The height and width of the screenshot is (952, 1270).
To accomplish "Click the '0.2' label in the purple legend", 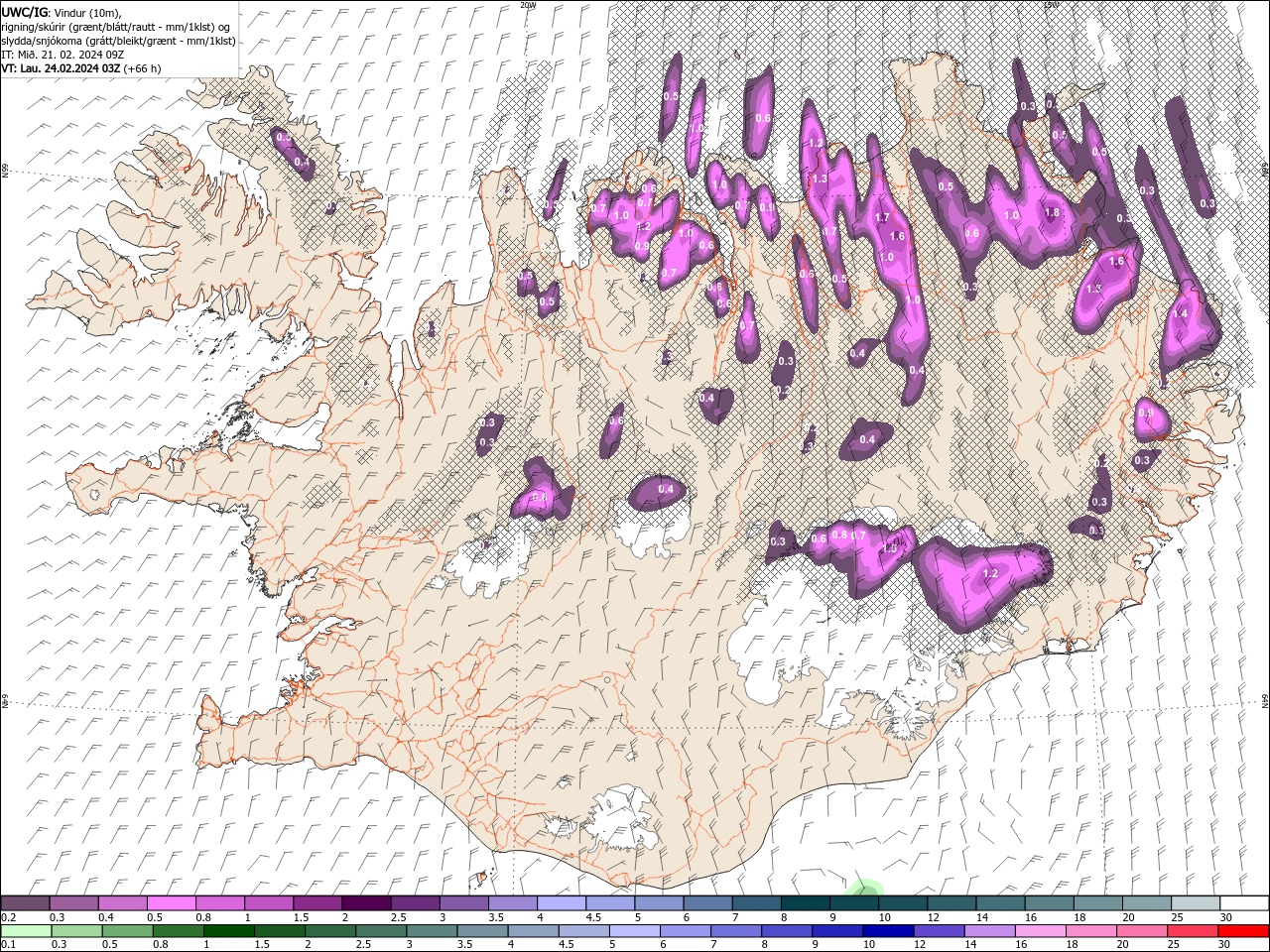I will pyautogui.click(x=8, y=917).
